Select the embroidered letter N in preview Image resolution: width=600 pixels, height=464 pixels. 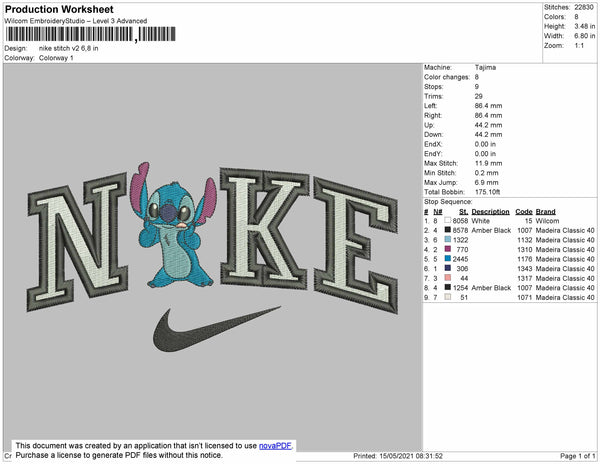pos(77,242)
